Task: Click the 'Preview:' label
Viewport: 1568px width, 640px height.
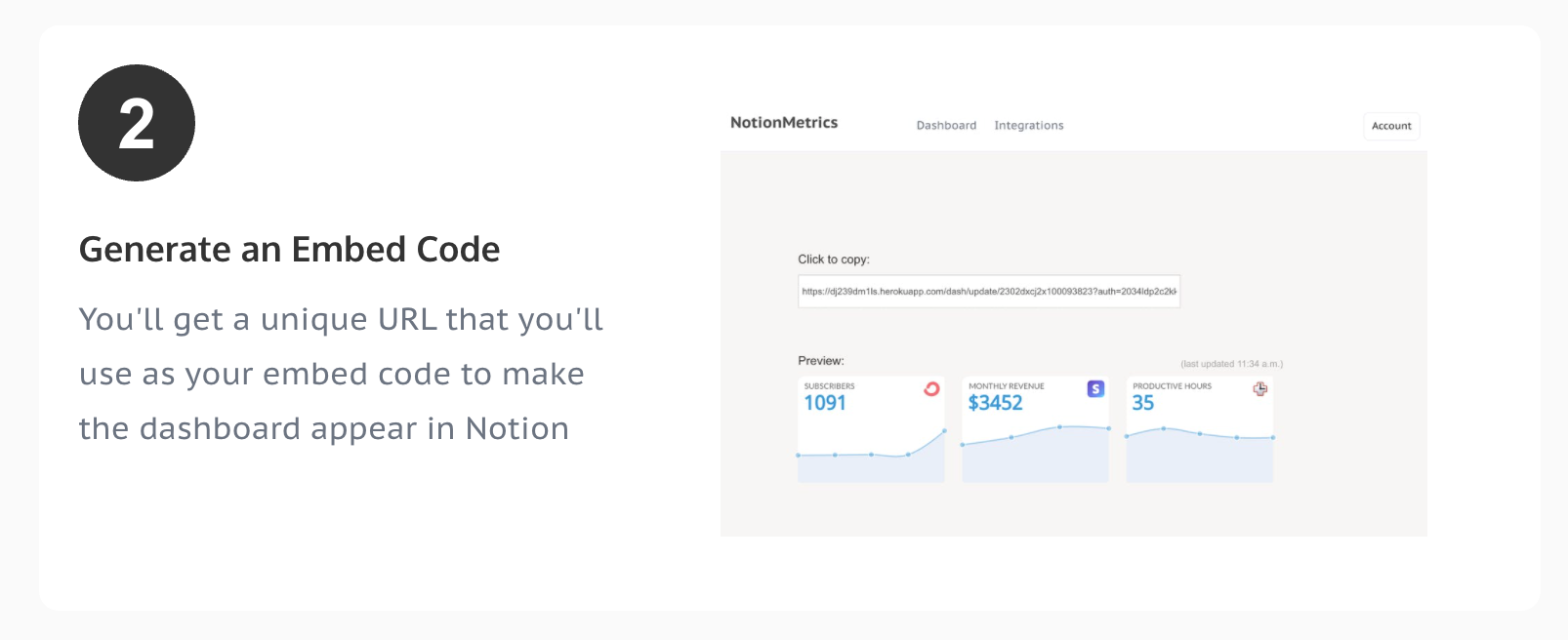Action: [x=820, y=358]
